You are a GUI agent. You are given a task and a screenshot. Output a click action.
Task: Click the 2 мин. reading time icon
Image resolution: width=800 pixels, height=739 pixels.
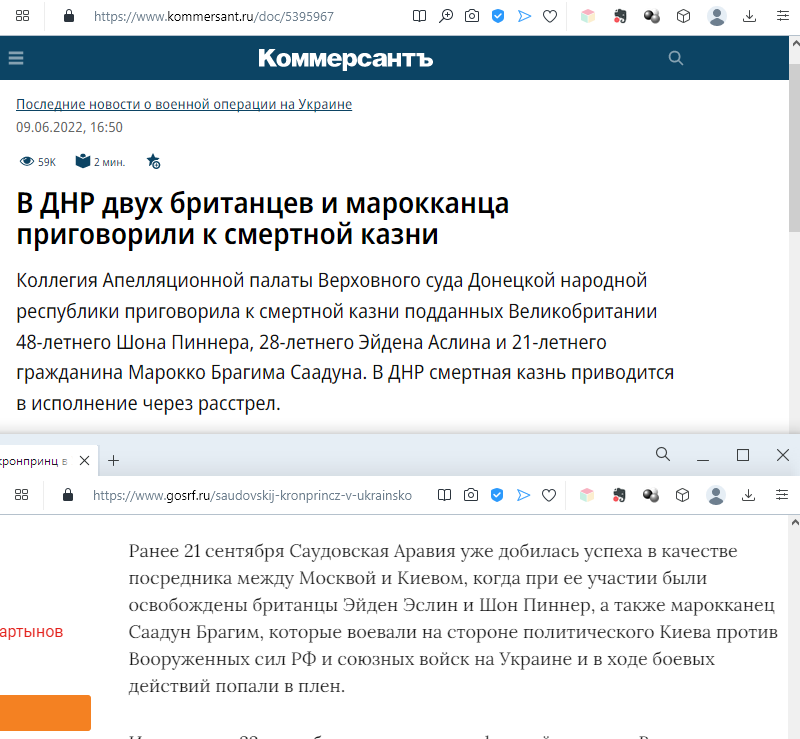pyautogui.click(x=83, y=161)
